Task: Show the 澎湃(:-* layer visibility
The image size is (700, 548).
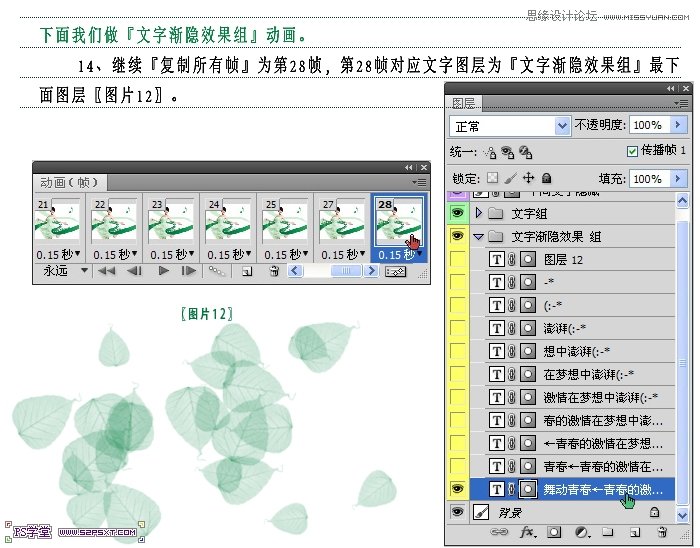Action: (457, 328)
